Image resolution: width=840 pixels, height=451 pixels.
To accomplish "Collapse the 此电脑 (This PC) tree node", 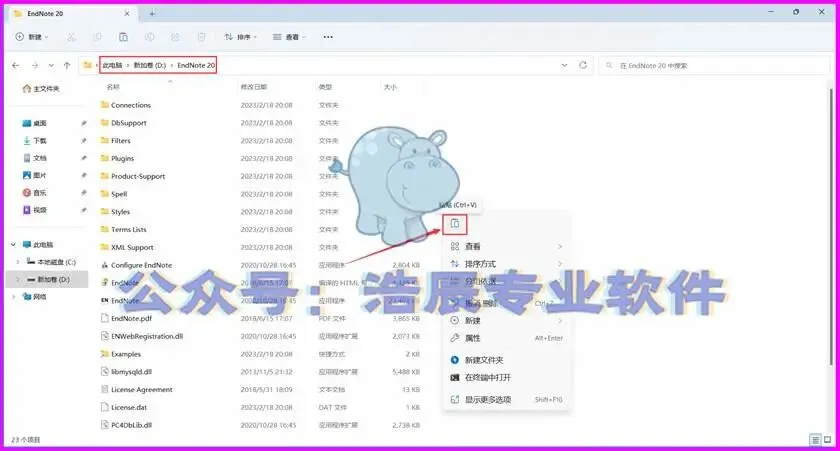I will [13, 245].
